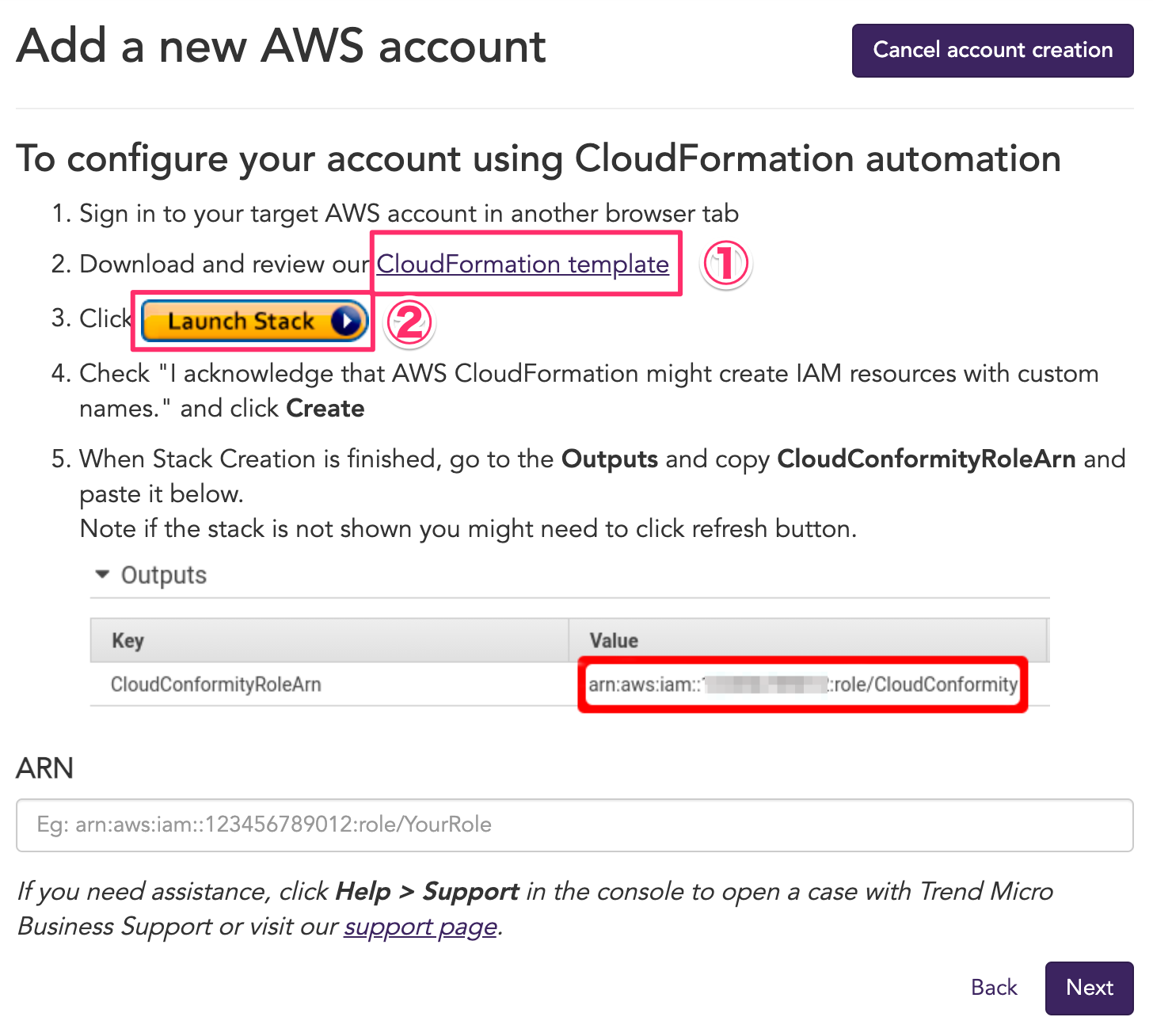Select the Add a new AWS account heading
1153x1036 pixels.
281,48
